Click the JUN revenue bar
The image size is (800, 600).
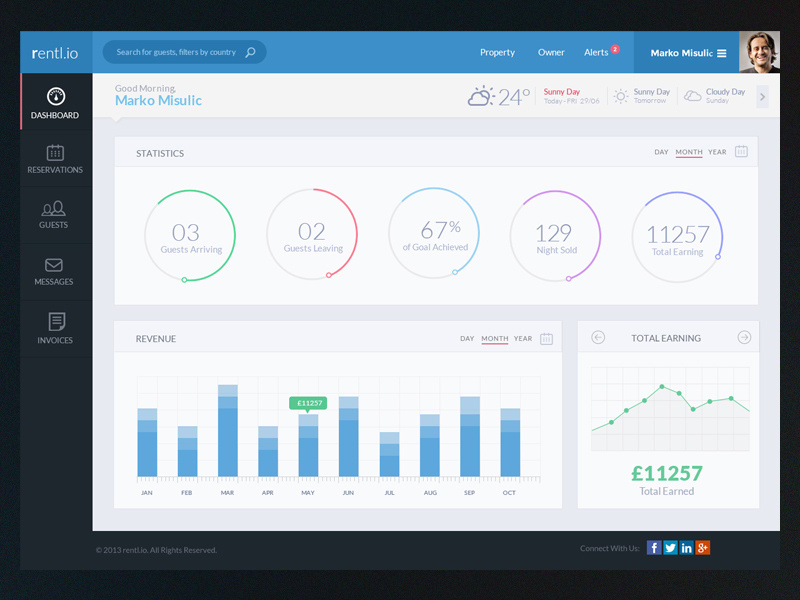coord(348,437)
